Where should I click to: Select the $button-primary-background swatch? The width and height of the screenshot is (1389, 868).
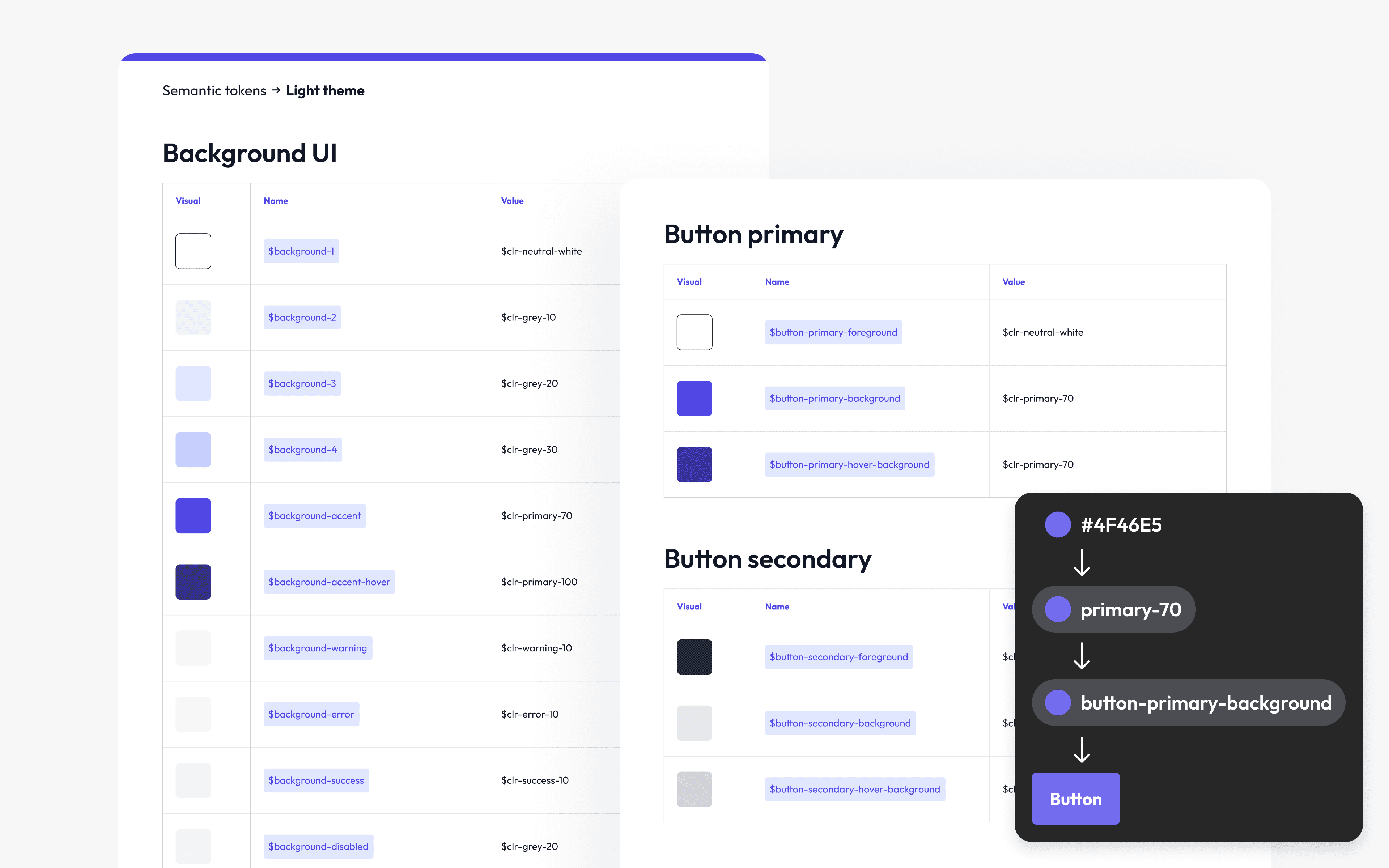pos(694,398)
